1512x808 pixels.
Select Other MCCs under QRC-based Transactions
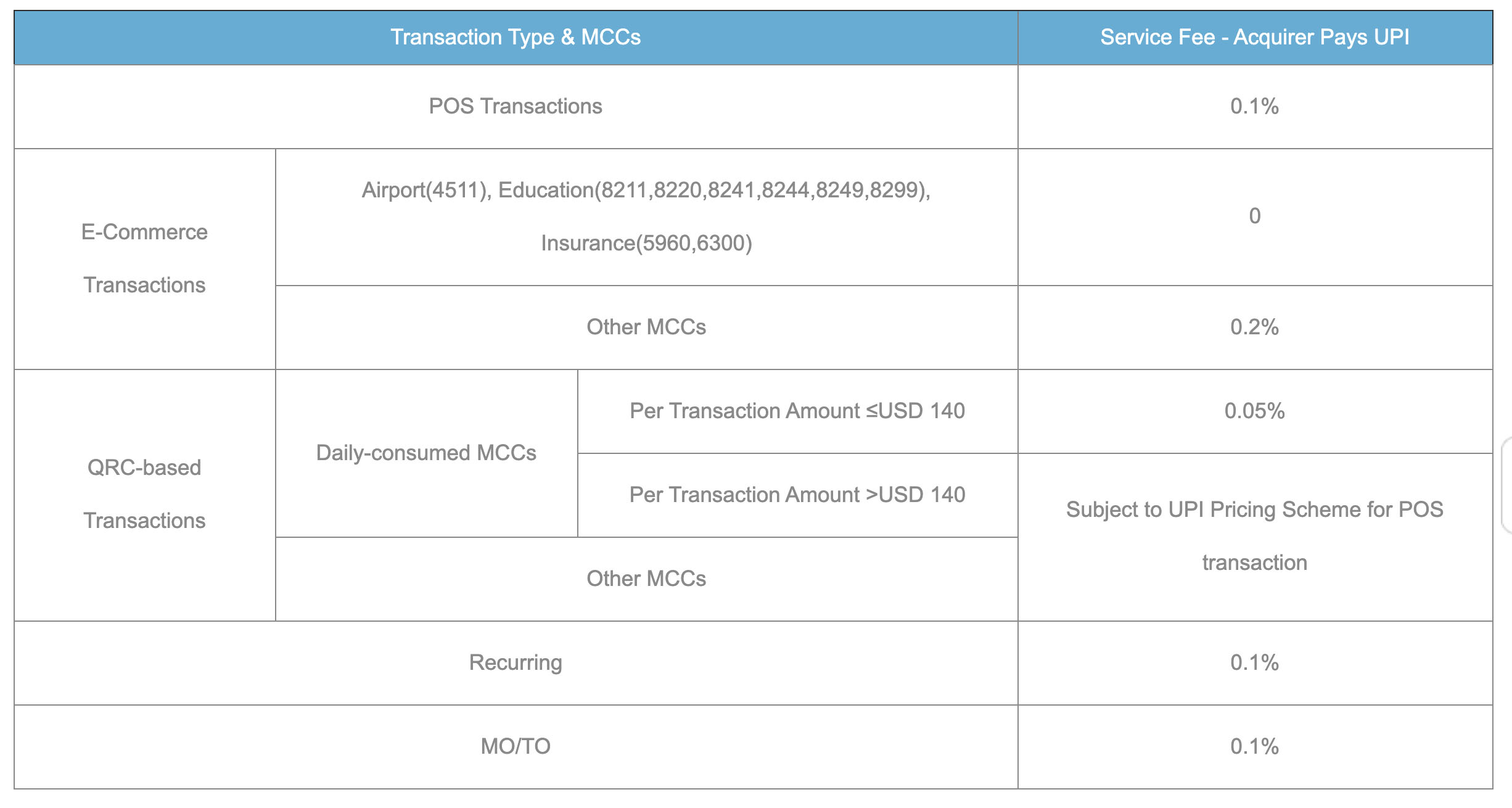[646, 579]
